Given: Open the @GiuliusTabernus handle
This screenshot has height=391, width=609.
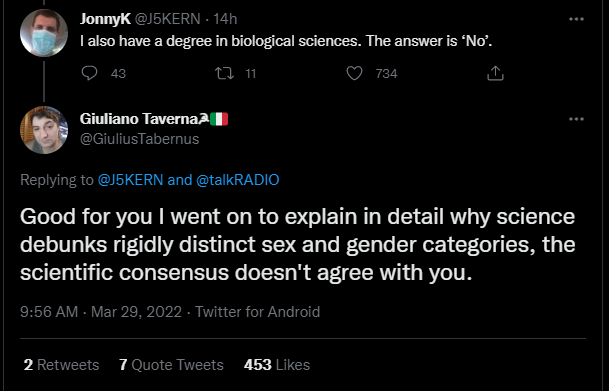Looking at the screenshot, I should pyautogui.click(x=139, y=139).
